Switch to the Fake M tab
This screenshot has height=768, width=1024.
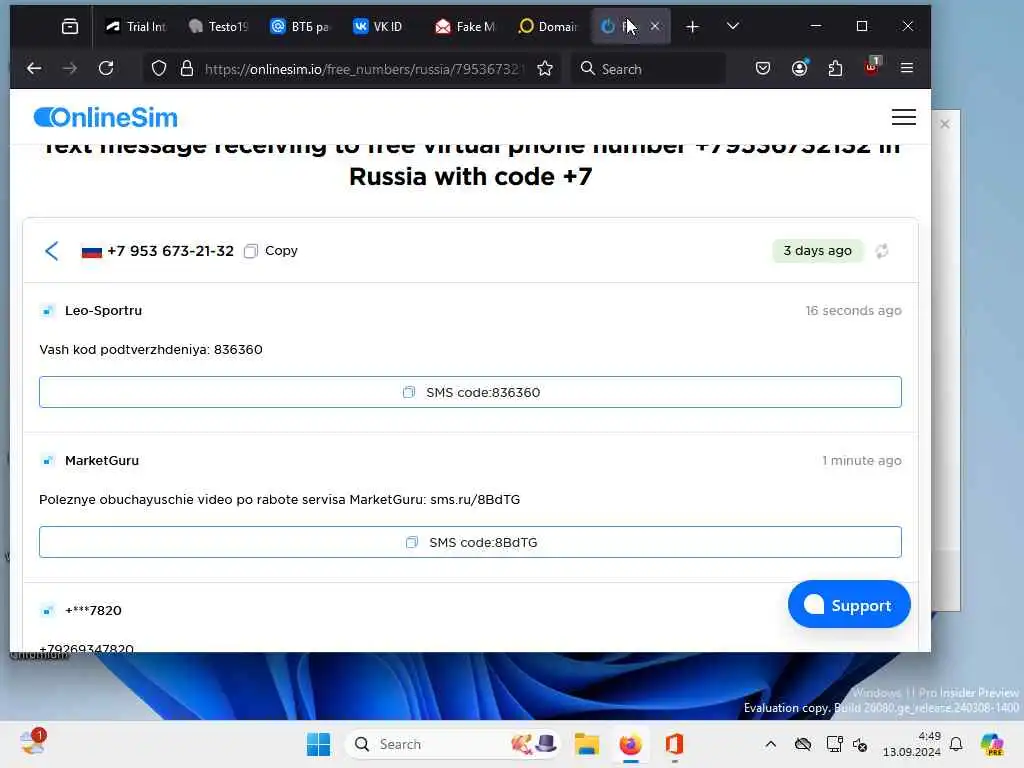(x=465, y=27)
